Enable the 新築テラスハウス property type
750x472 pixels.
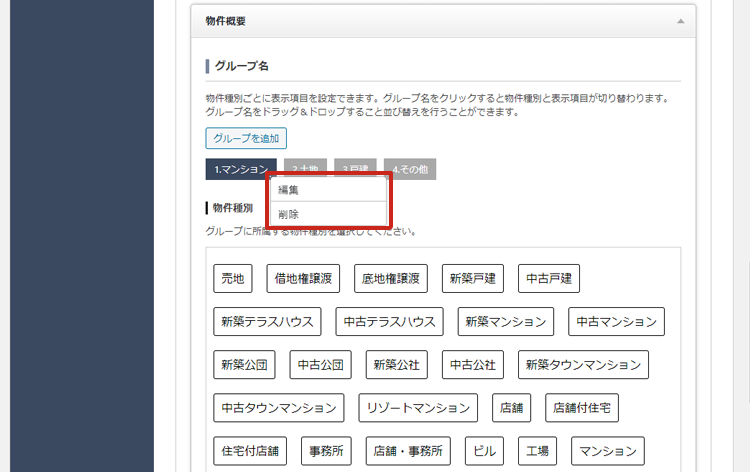[x=267, y=322]
